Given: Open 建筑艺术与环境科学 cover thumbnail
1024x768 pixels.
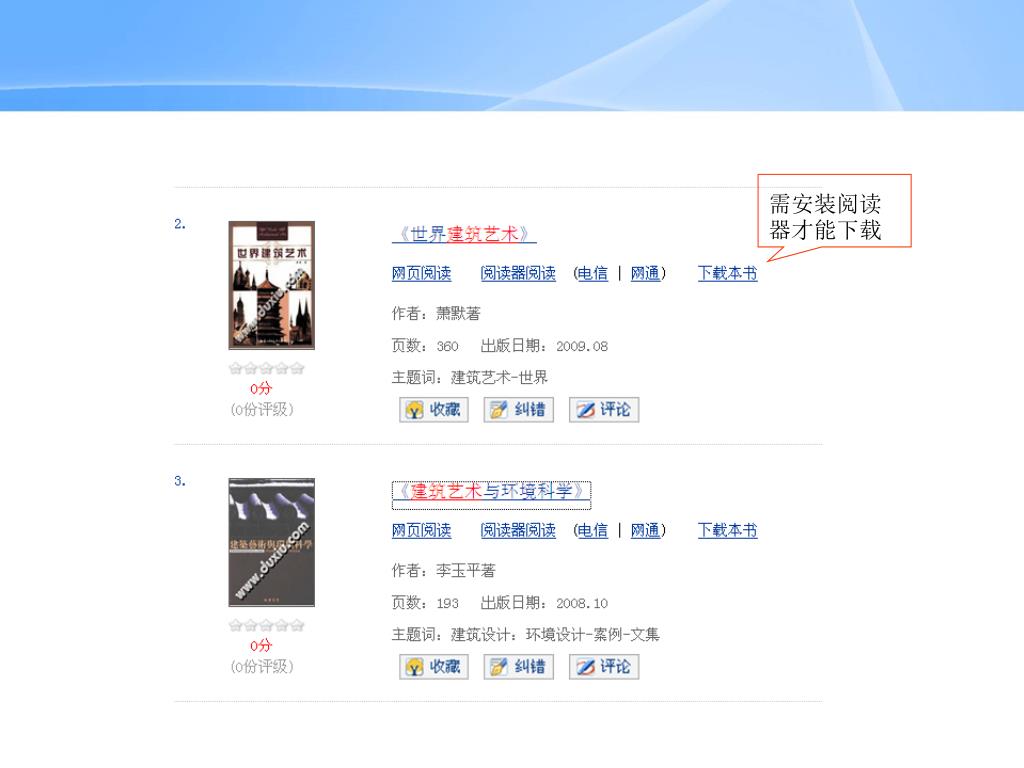Looking at the screenshot, I should 272,542.
